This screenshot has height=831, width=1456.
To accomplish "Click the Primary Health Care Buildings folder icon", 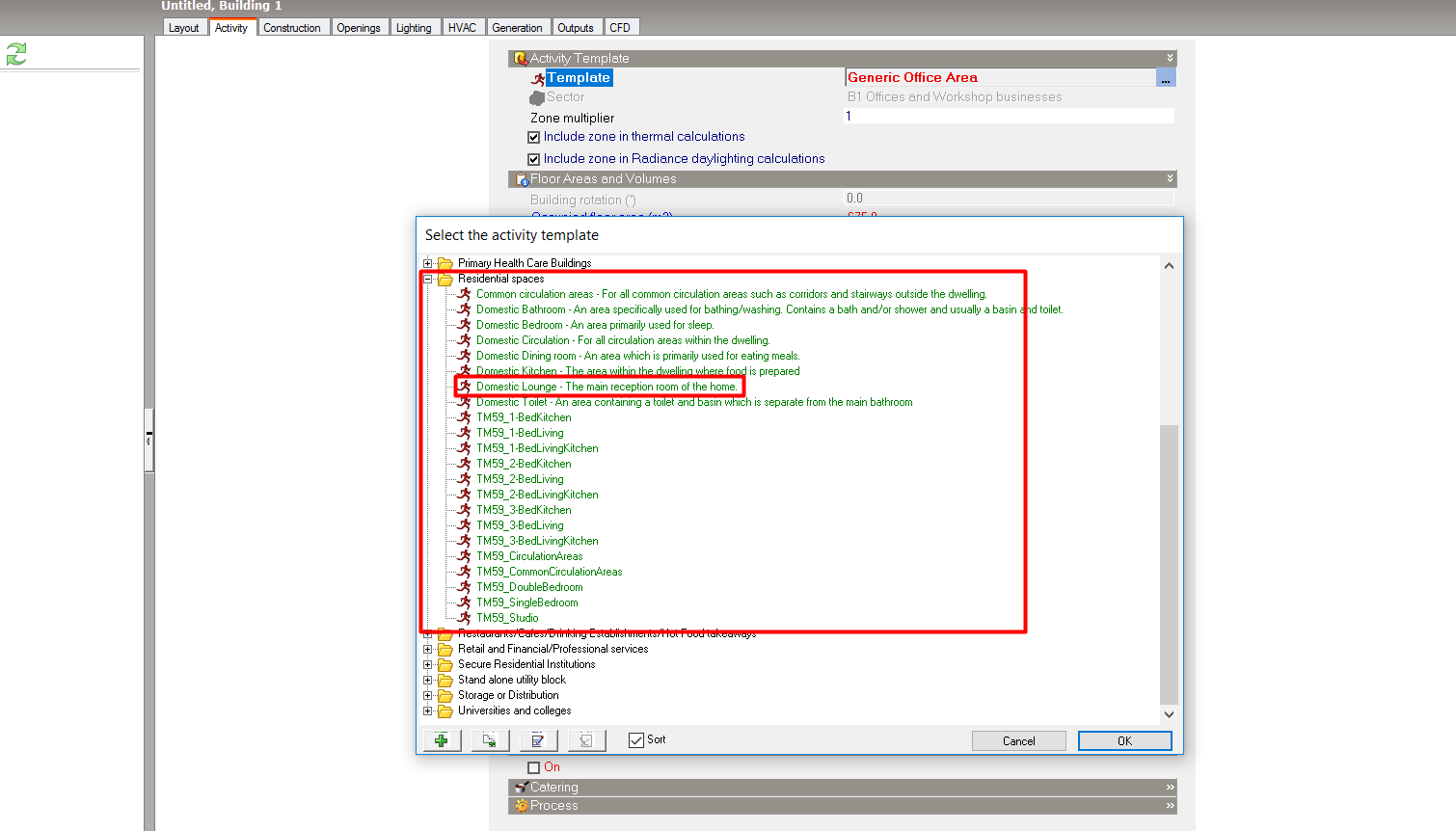I will (445, 263).
